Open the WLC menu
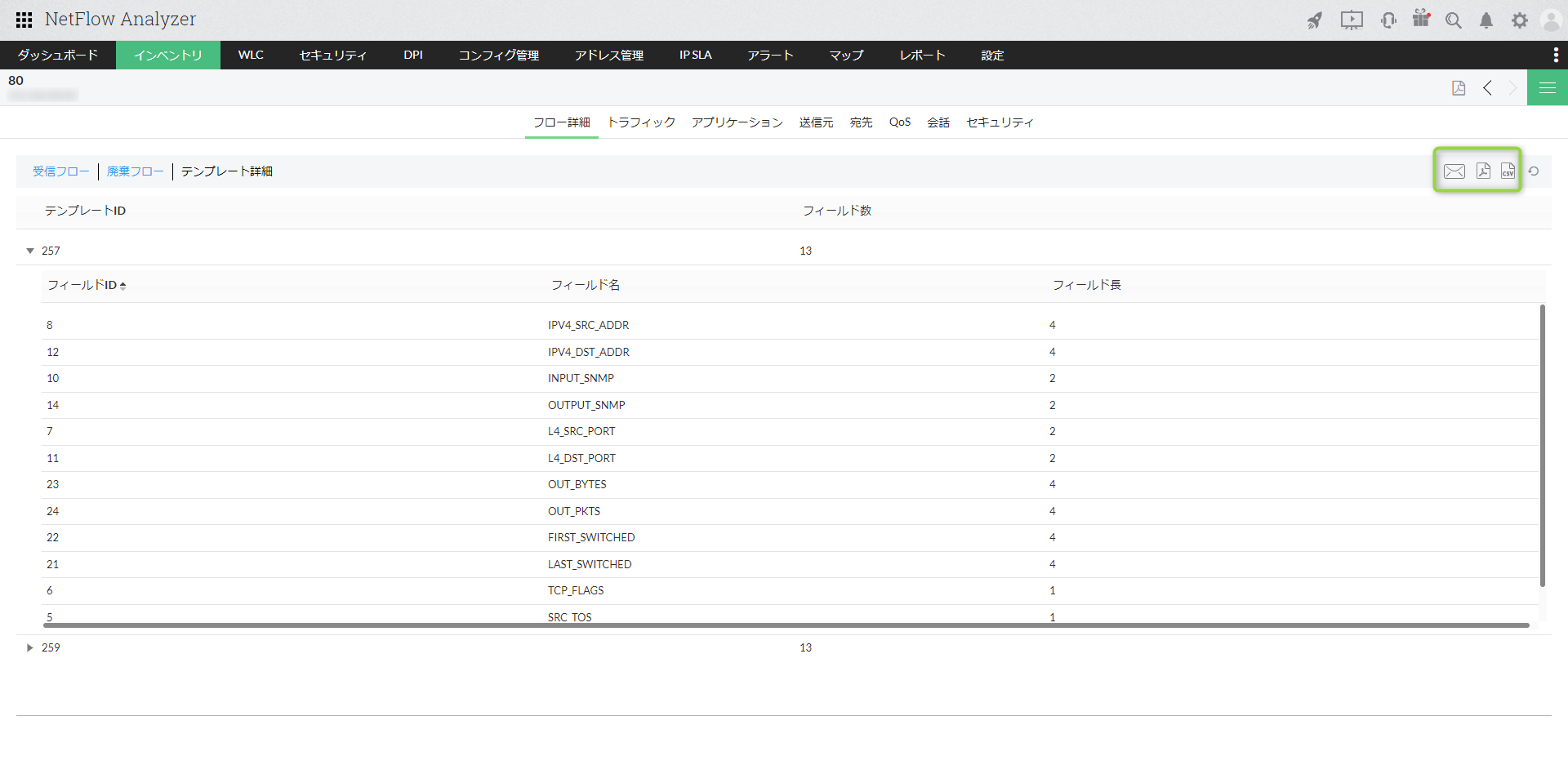Screen dimensions: 1568x765 click(251, 55)
